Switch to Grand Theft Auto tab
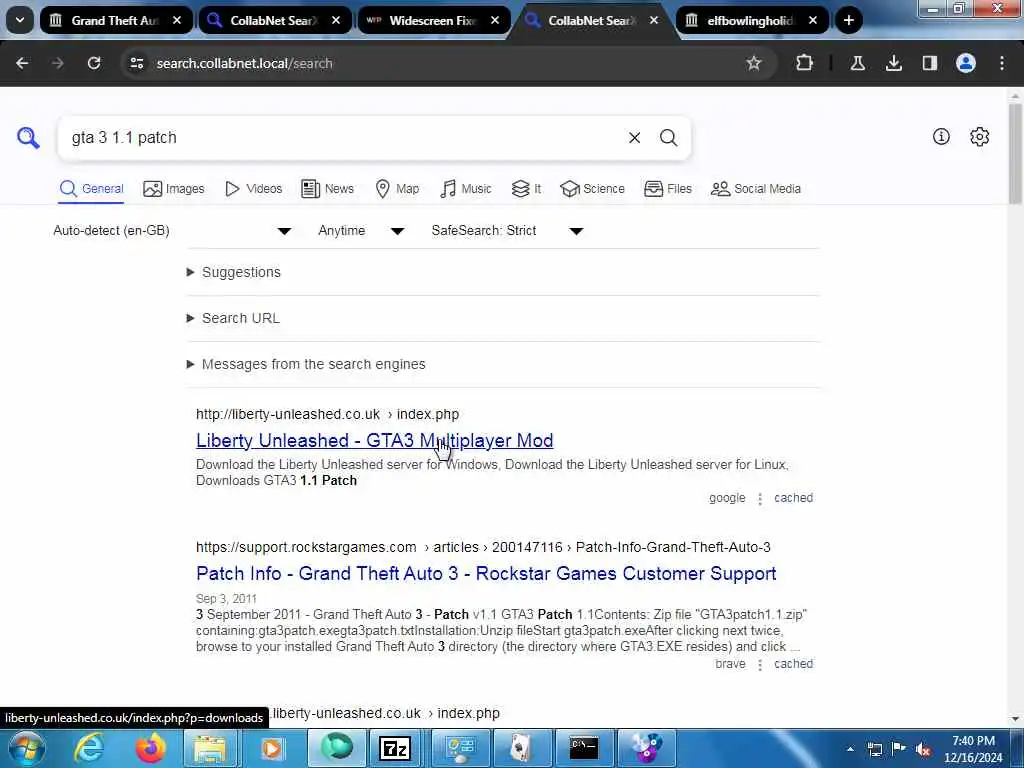1024x768 pixels. pos(114,20)
